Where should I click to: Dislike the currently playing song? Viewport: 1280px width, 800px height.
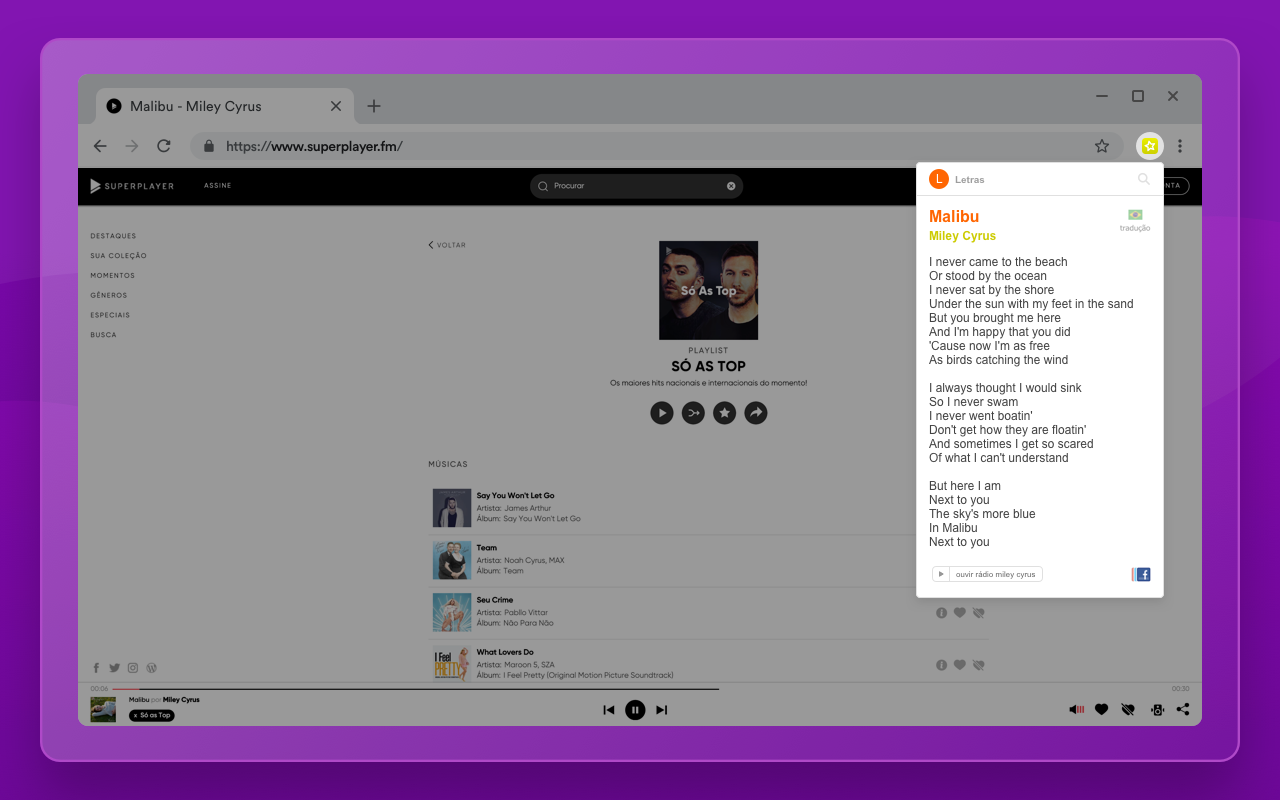[1128, 710]
